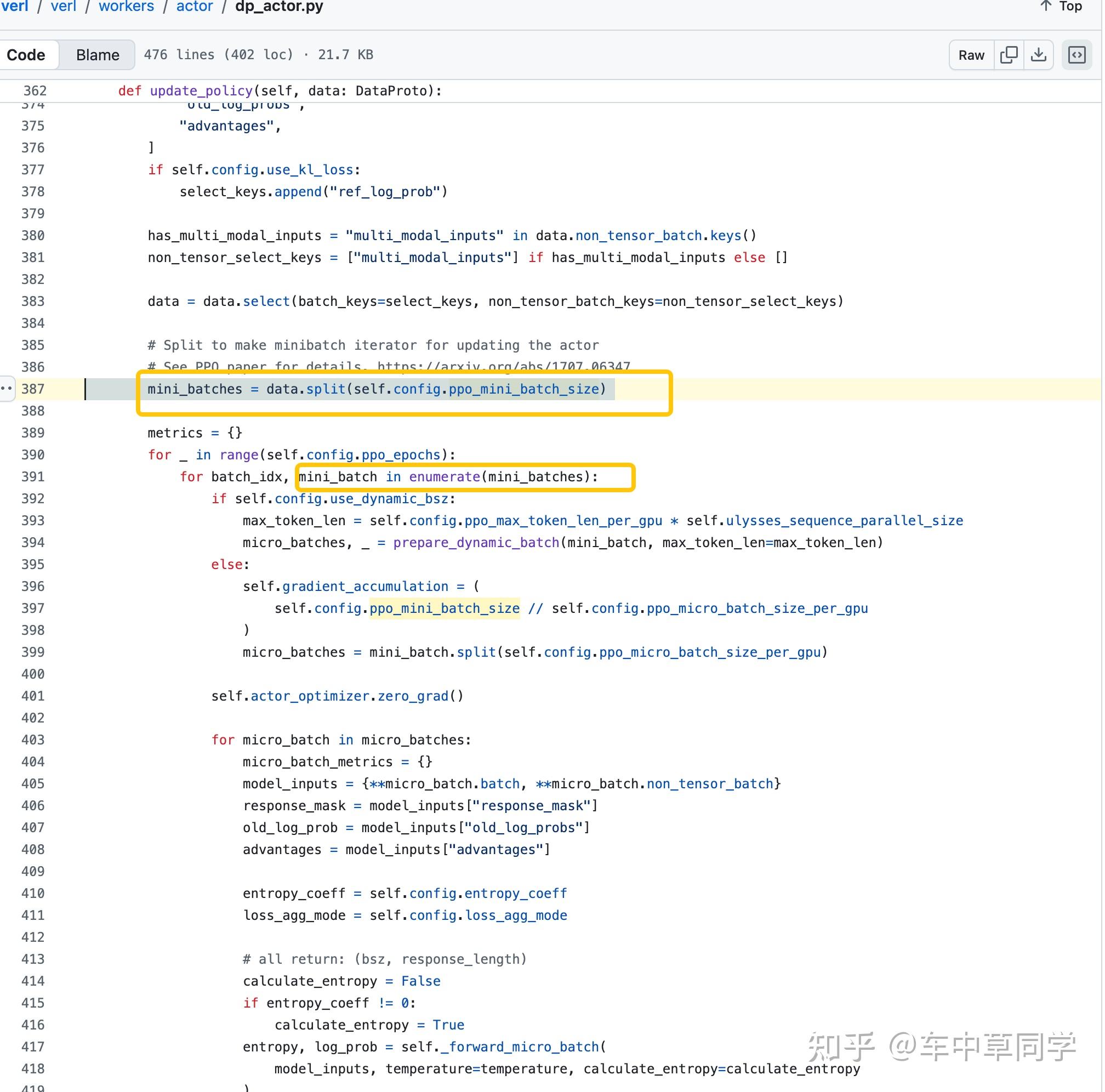Click zero_grad on line 401

click(413, 697)
